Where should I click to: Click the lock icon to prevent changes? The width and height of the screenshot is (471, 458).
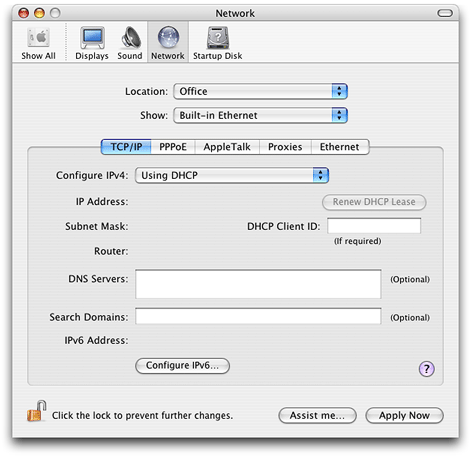tap(36, 411)
